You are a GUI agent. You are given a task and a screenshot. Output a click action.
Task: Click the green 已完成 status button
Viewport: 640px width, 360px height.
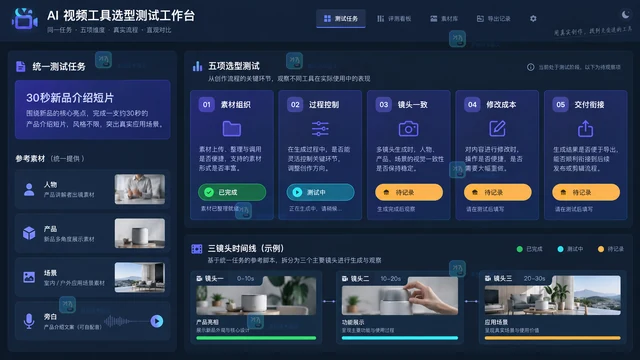[232, 192]
